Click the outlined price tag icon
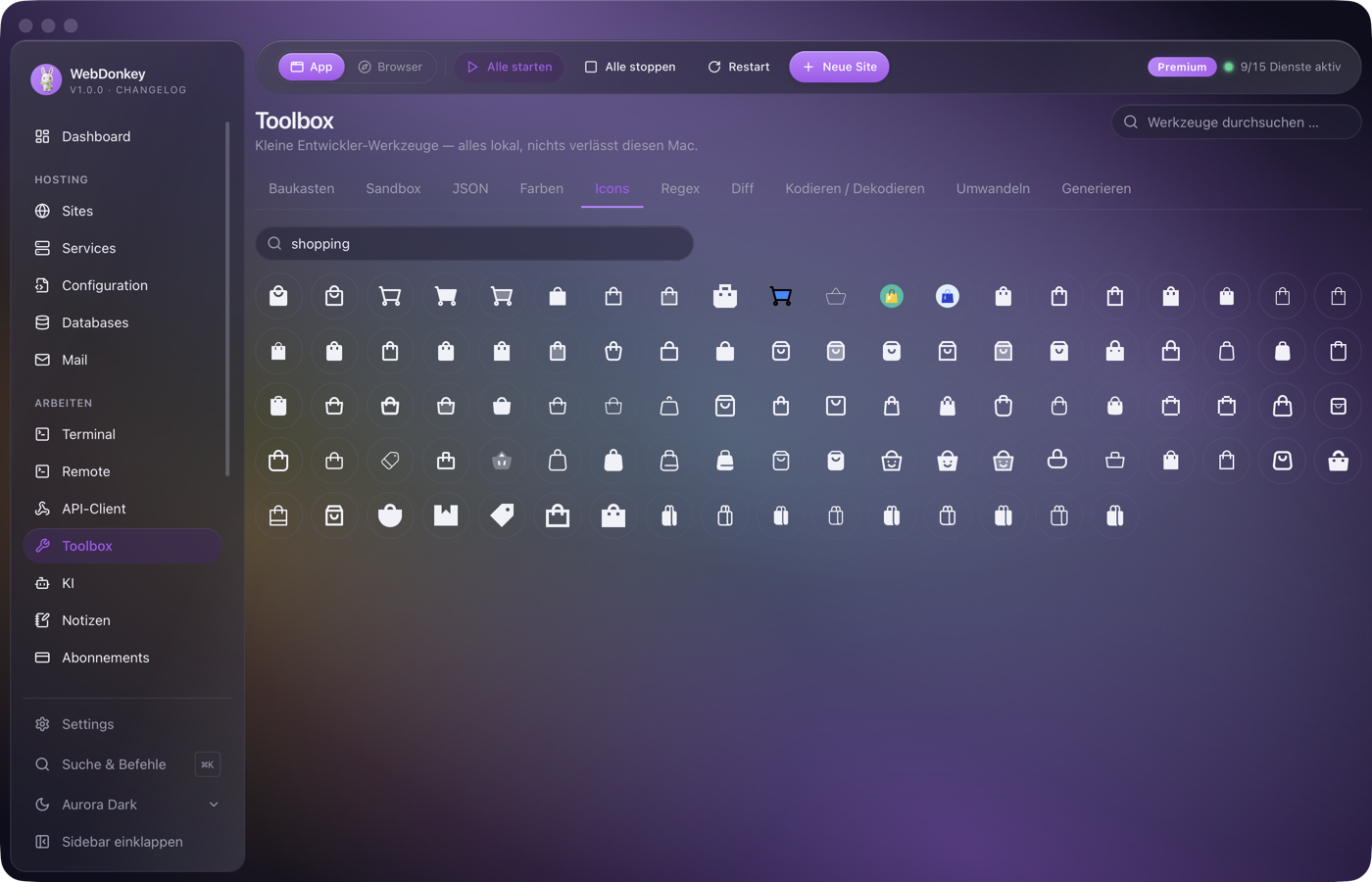The height and width of the screenshot is (882, 1372). (x=390, y=461)
